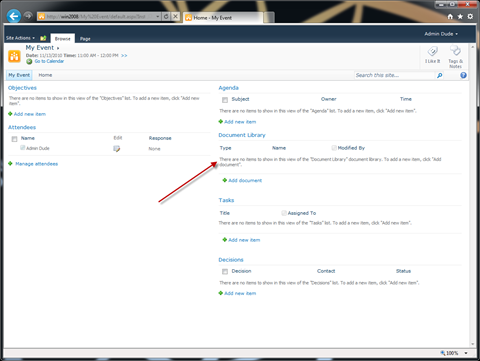The image size is (480, 361).
Task: Click the Refresh icon in address bar
Action: click(x=166, y=16)
